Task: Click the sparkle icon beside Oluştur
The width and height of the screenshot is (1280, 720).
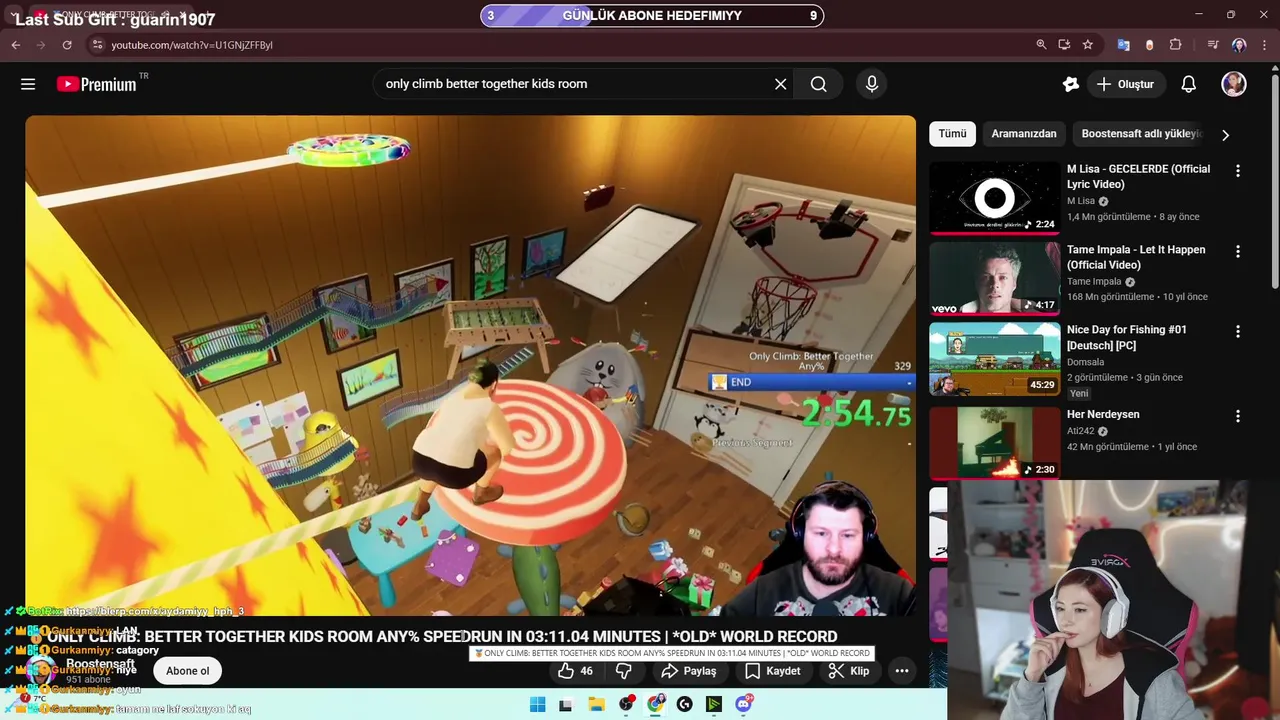Action: 1071,84
